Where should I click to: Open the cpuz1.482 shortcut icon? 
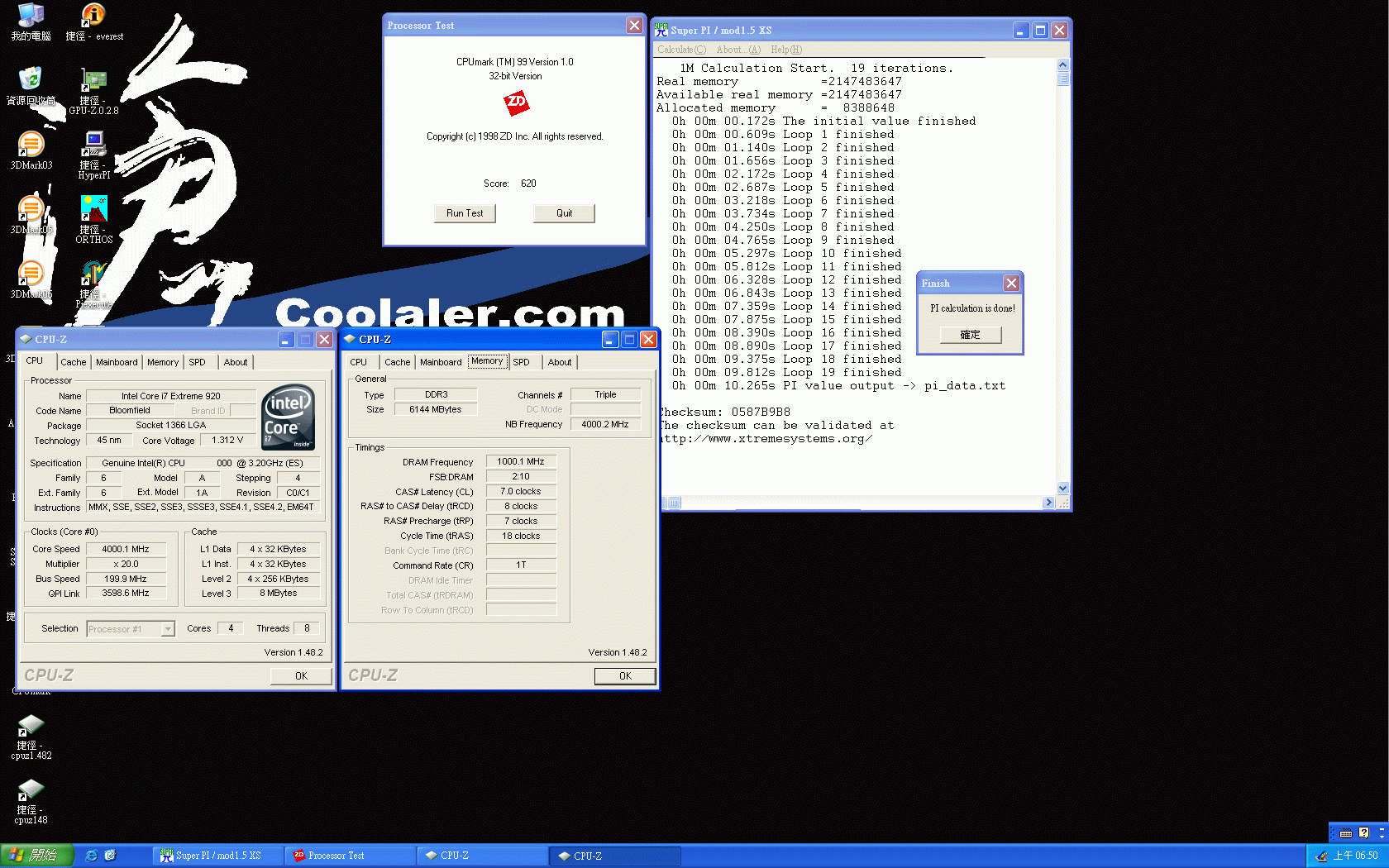click(31, 725)
